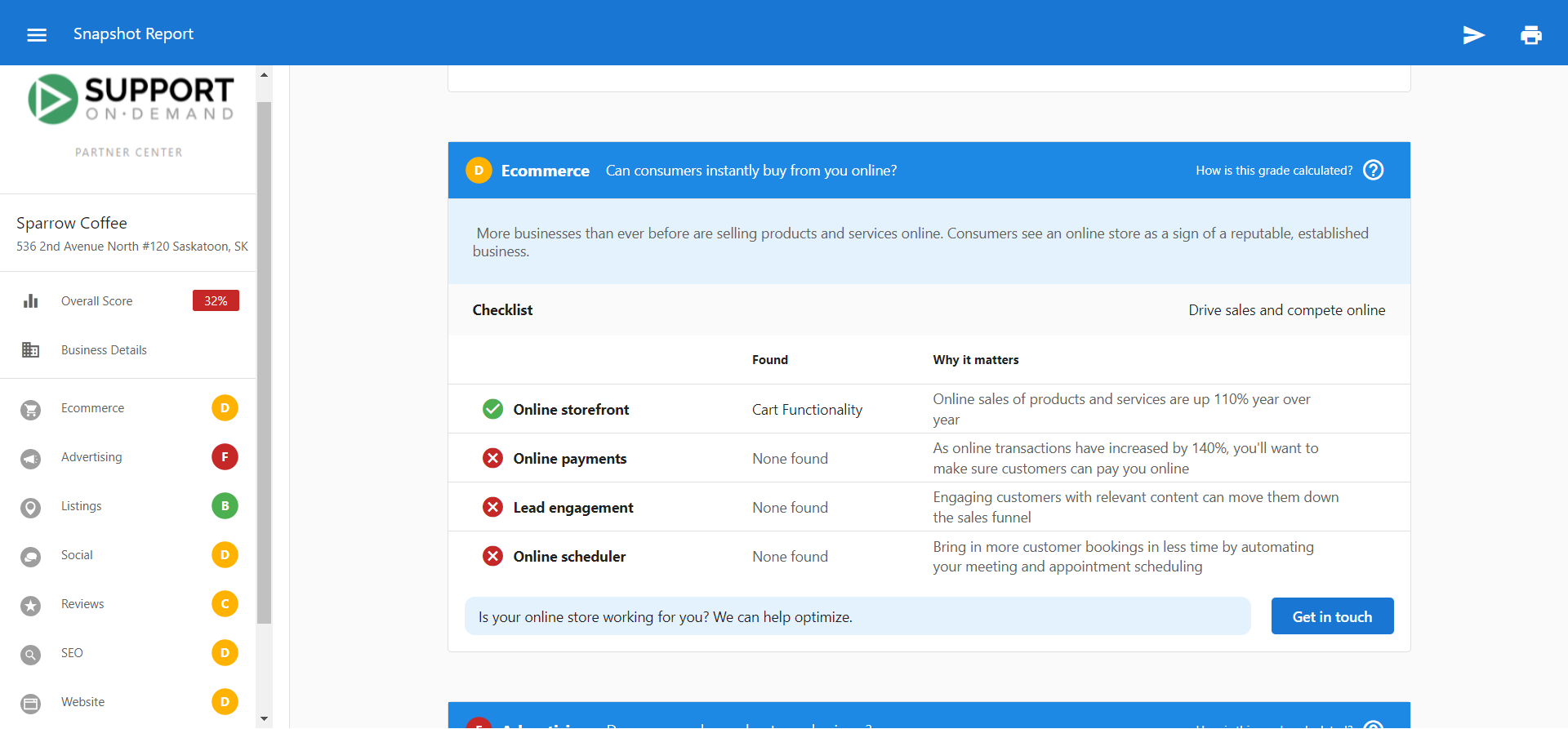The image size is (1568, 729).
Task: Click the D grade badge in Ecommerce header
Action: pos(479,171)
